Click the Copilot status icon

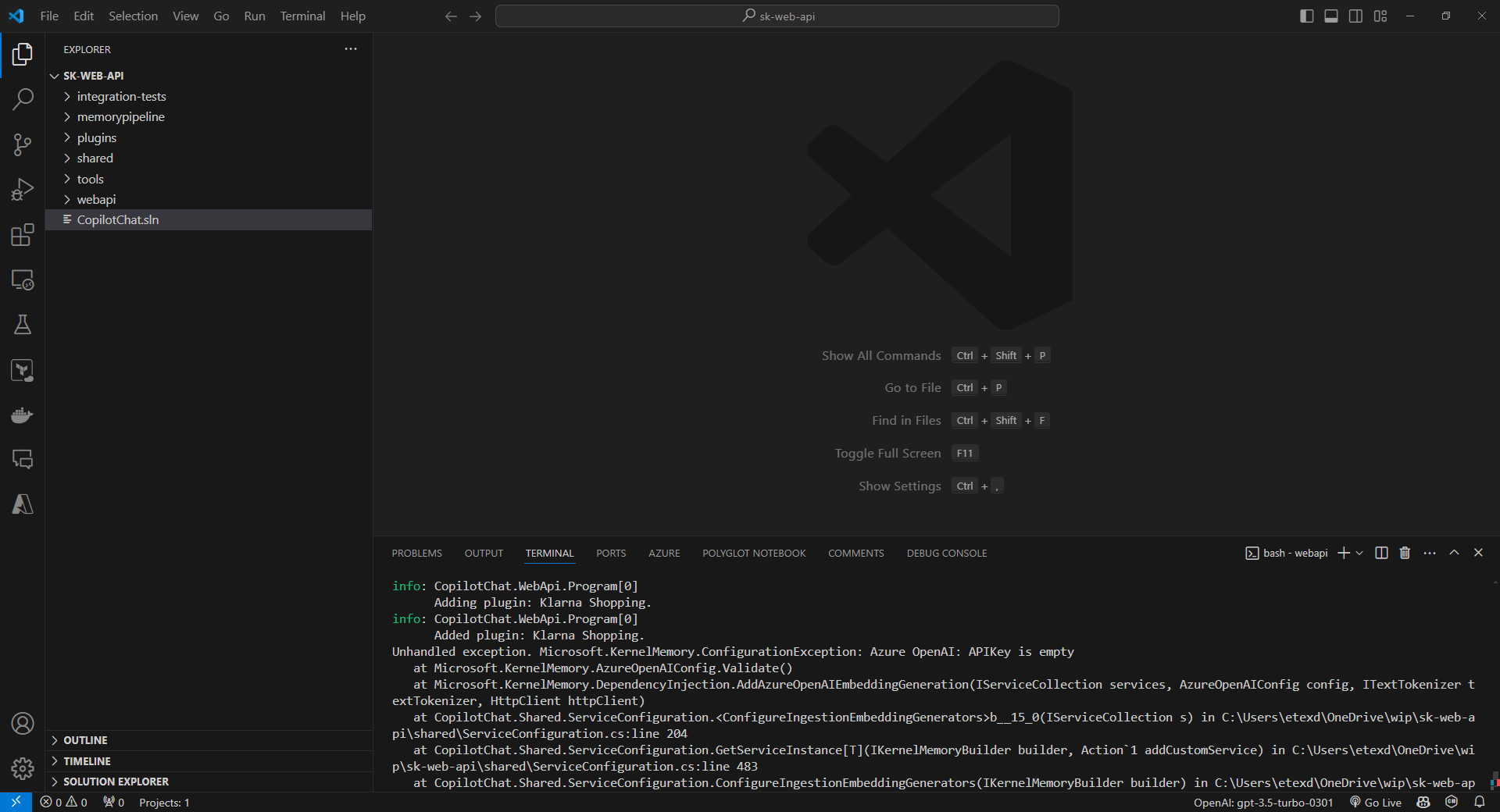click(1423, 802)
